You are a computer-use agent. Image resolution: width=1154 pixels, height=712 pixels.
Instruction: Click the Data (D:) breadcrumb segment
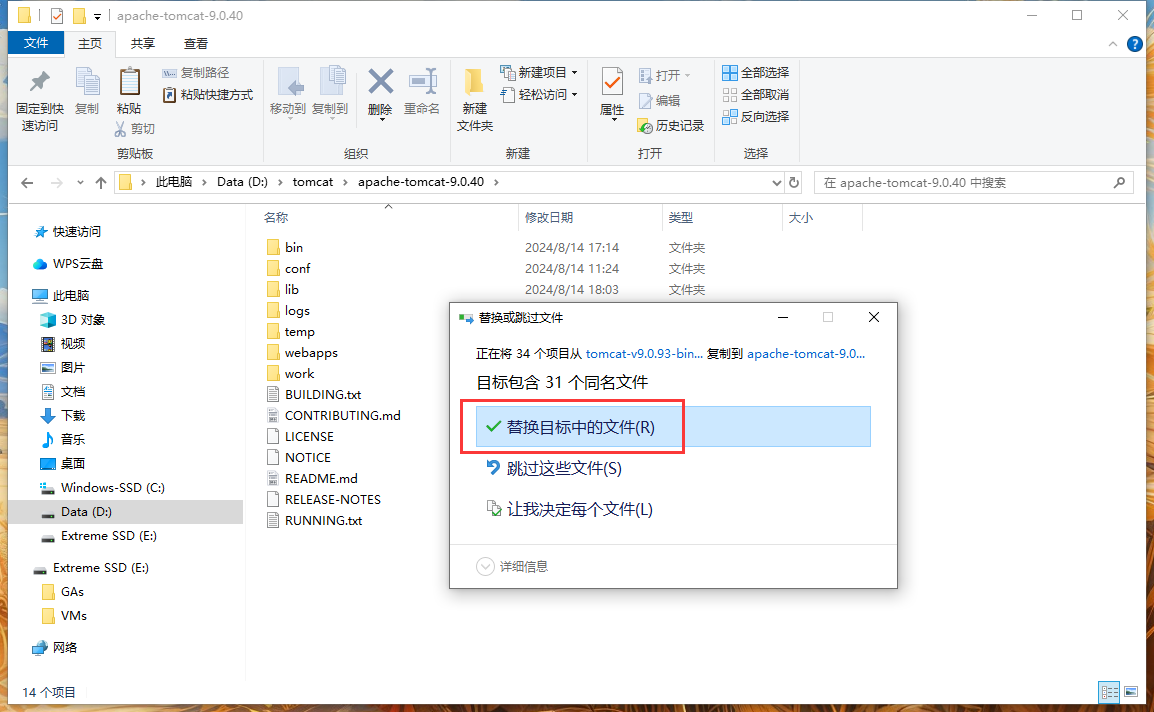242,182
